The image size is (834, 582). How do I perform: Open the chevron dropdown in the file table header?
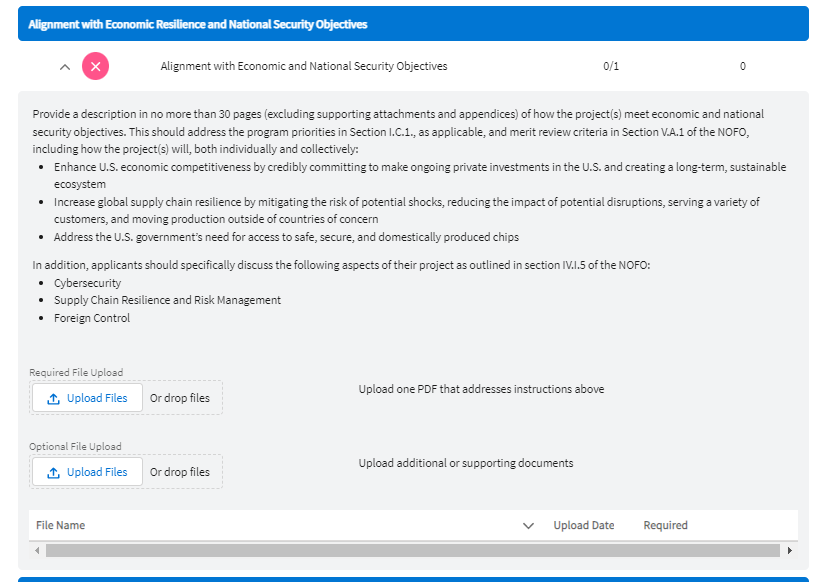528,526
